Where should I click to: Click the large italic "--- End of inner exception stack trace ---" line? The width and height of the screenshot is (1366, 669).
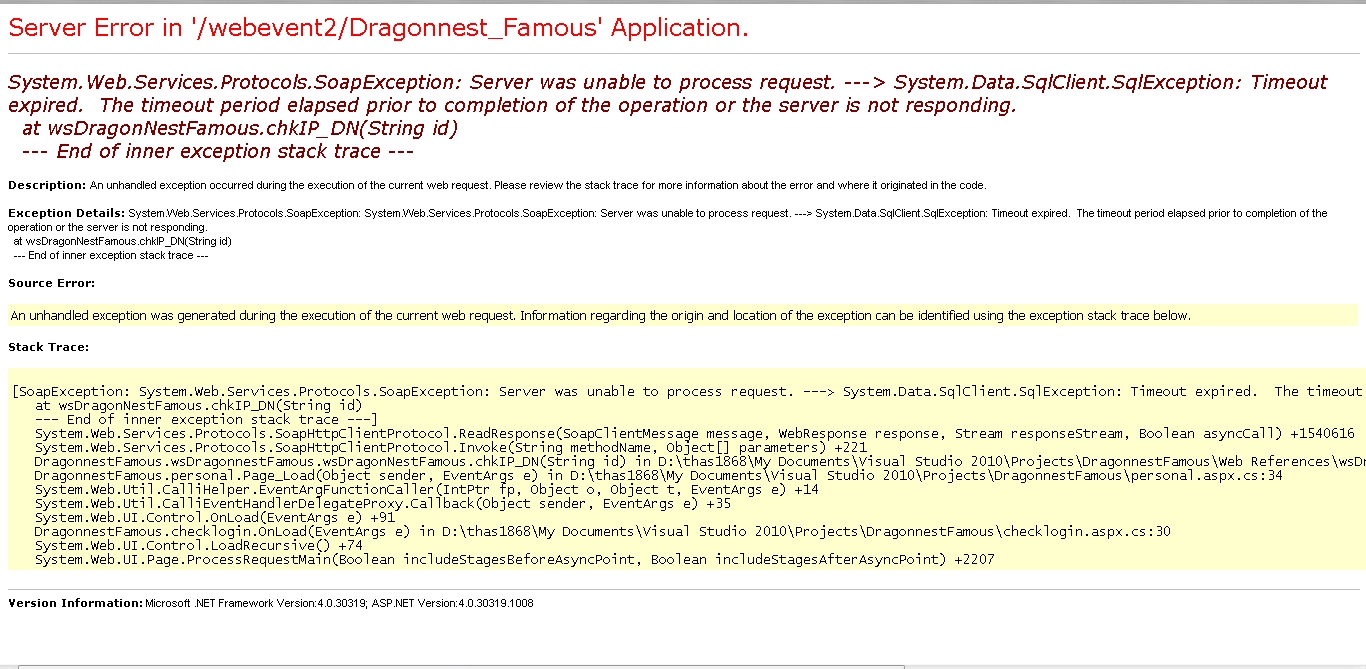[x=217, y=151]
